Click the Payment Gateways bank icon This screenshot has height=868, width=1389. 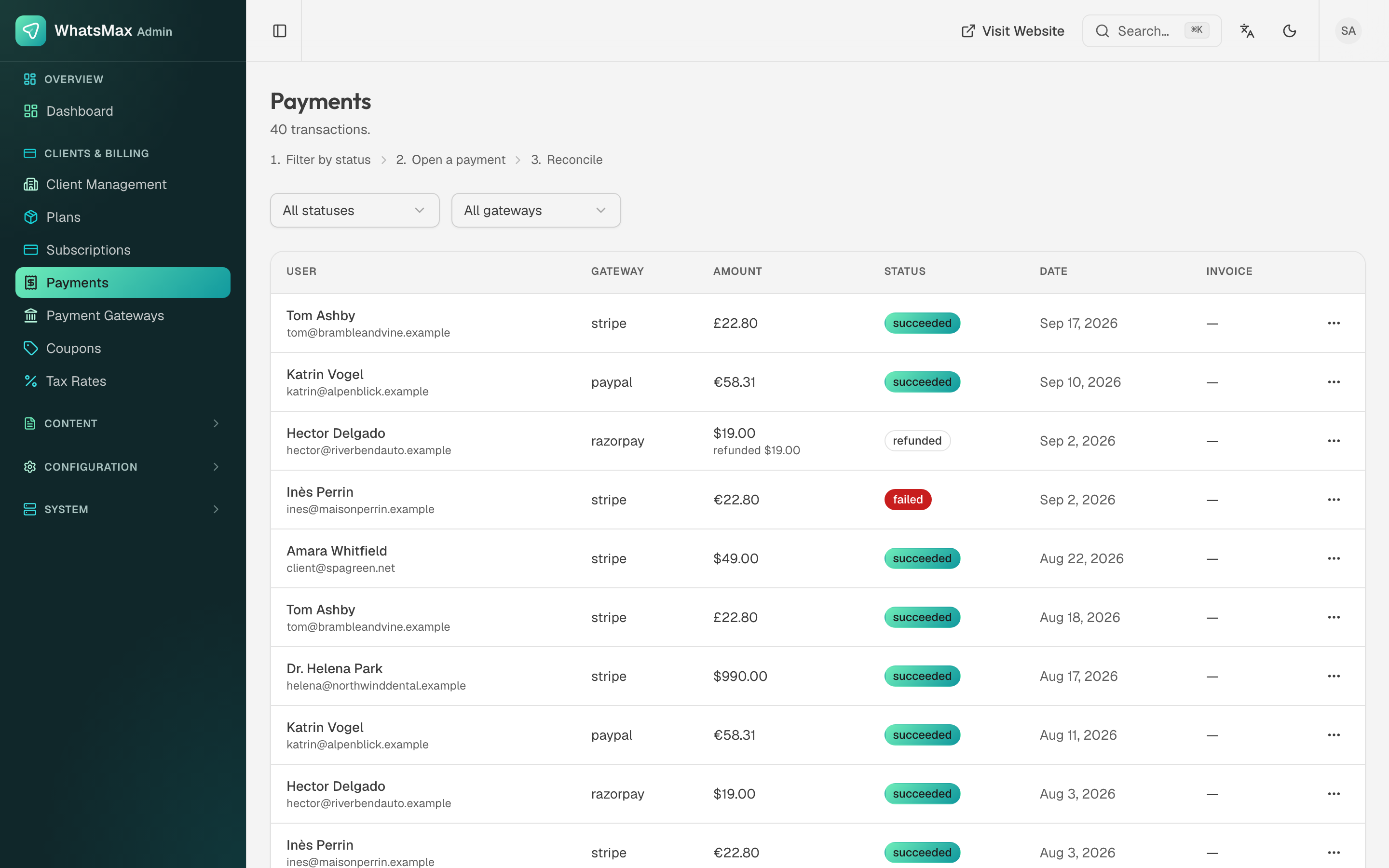coord(31,315)
